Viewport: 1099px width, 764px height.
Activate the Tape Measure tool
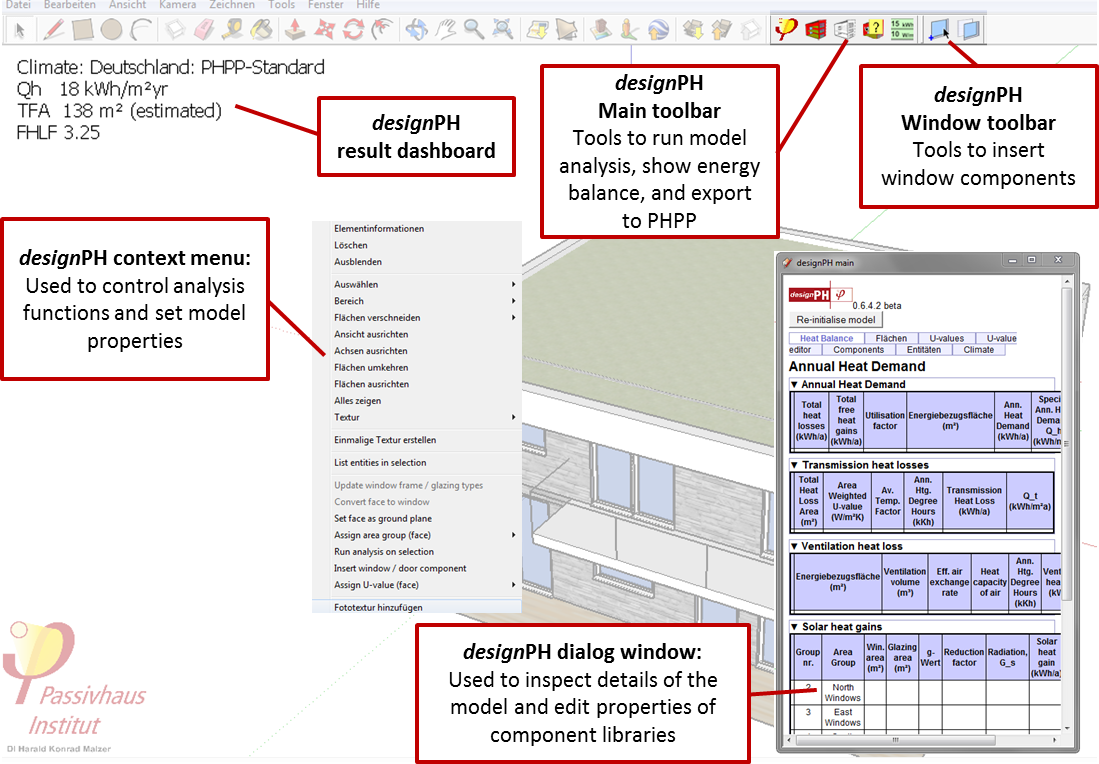click(232, 29)
